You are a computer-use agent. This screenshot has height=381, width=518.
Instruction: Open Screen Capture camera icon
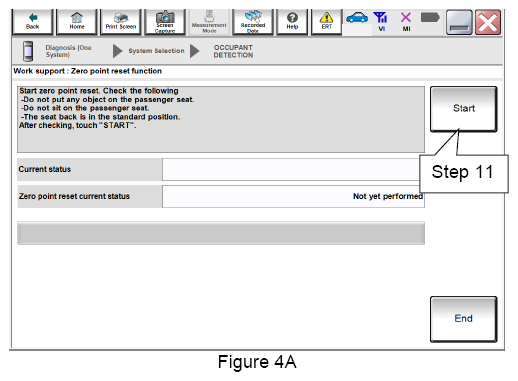[165, 22]
